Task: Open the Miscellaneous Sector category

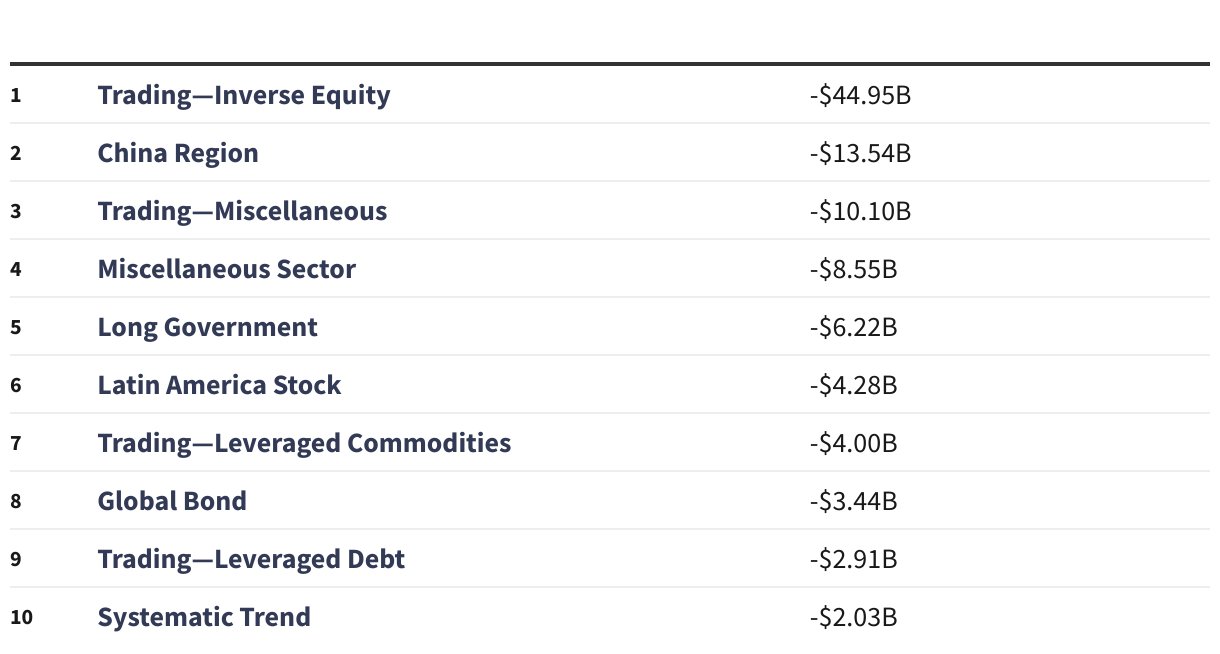Action: point(226,269)
